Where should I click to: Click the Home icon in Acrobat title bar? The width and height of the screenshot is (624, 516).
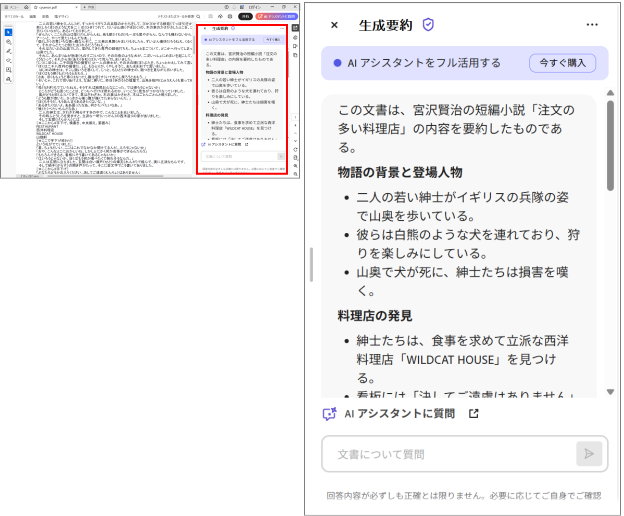(26, 7)
